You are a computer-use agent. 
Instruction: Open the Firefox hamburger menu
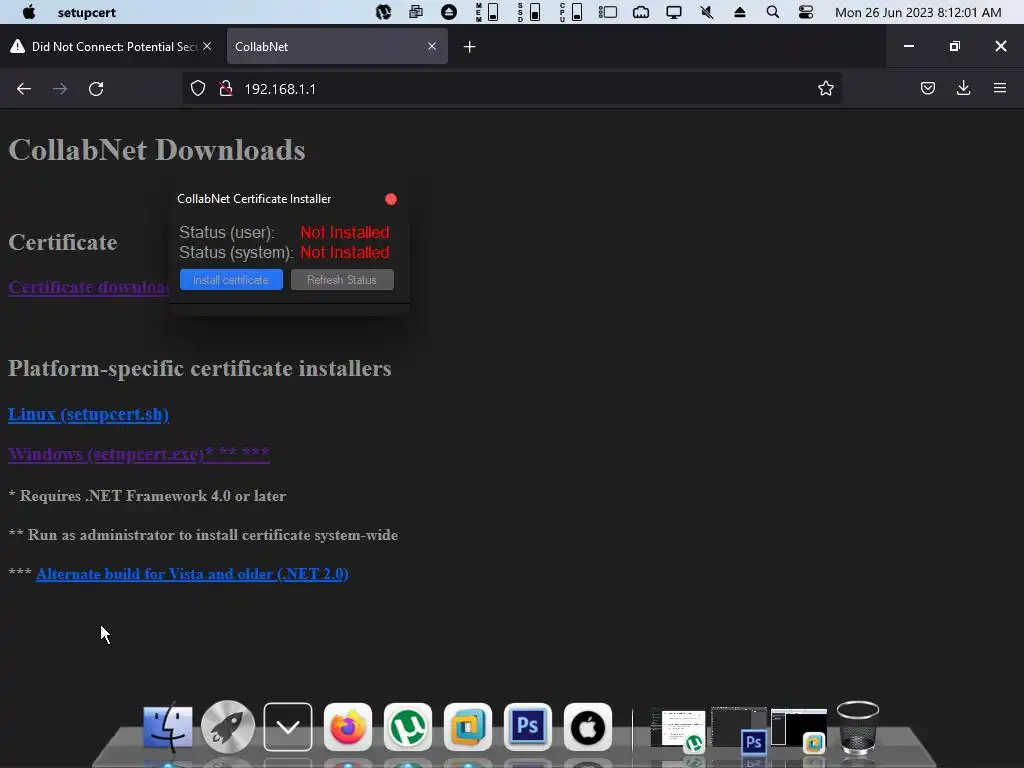(1000, 88)
